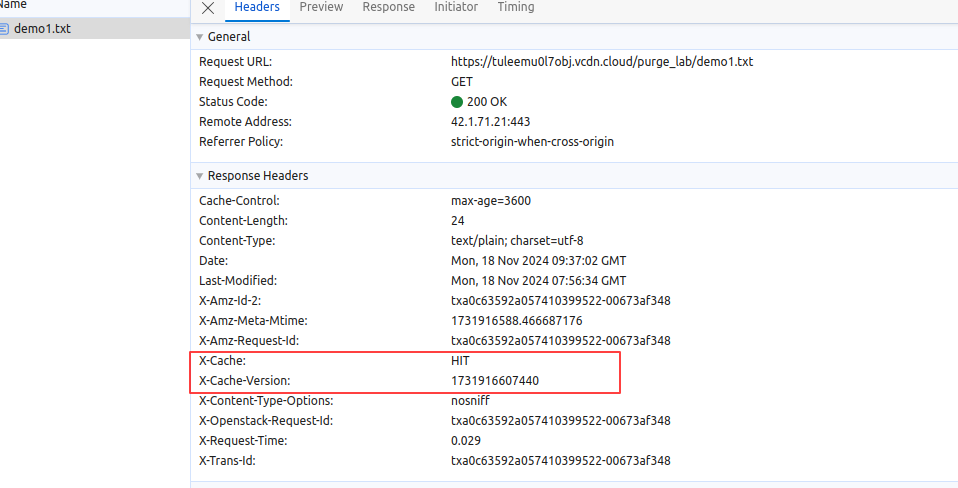Click the demo1.txt document file icon
Viewport: 958px width, 488px height.
pyautogui.click(x=5, y=29)
